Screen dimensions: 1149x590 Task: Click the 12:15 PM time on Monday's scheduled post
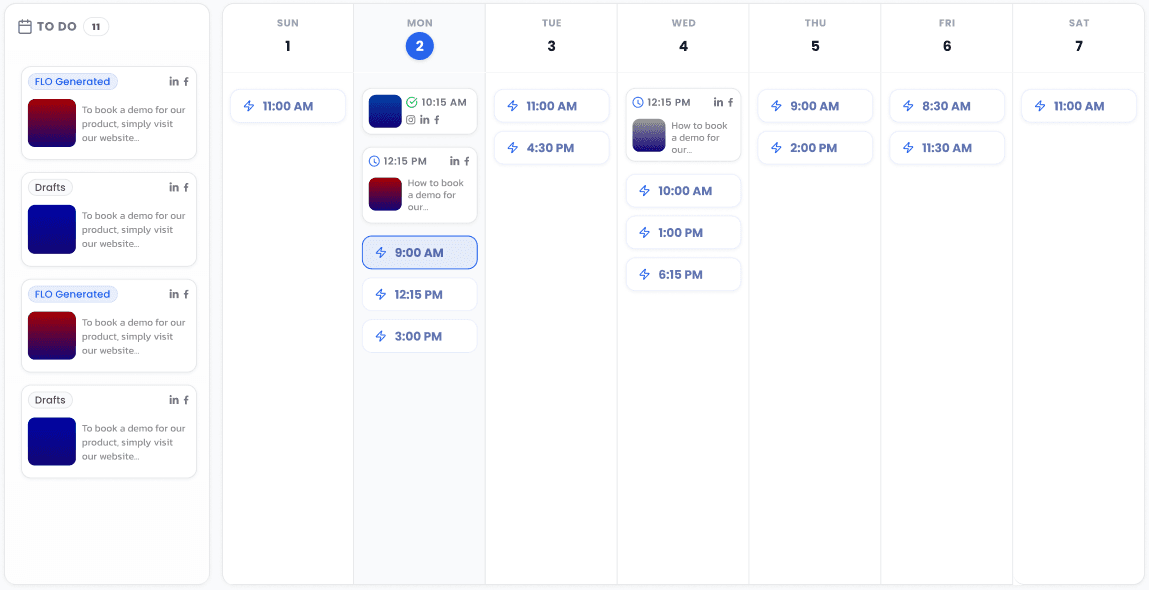pyautogui.click(x=405, y=161)
